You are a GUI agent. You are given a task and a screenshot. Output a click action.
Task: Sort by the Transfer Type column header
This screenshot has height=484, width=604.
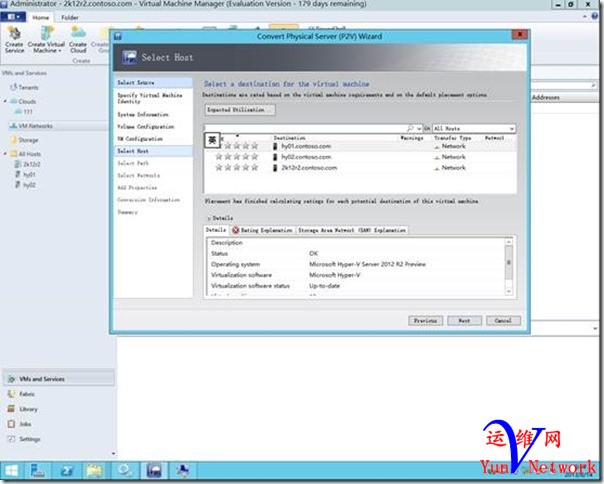[x=453, y=138]
